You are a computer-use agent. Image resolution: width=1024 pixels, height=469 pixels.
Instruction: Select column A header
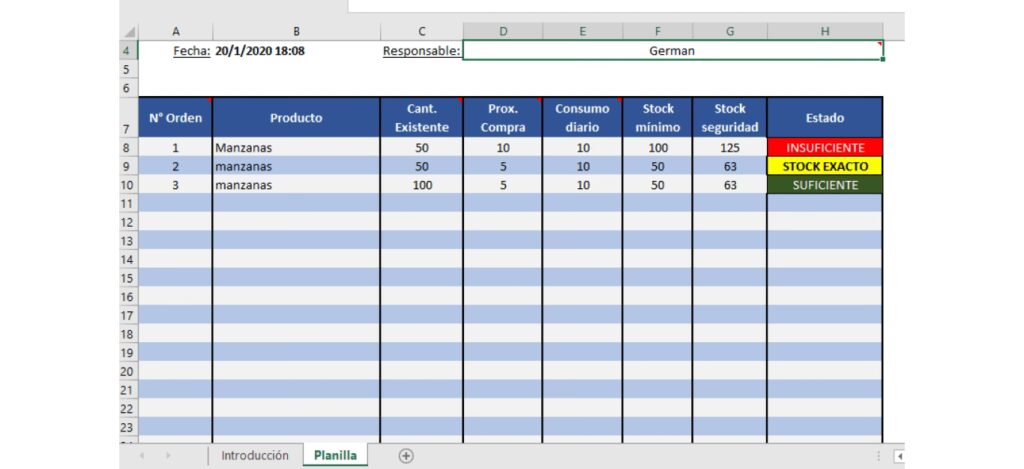click(175, 31)
